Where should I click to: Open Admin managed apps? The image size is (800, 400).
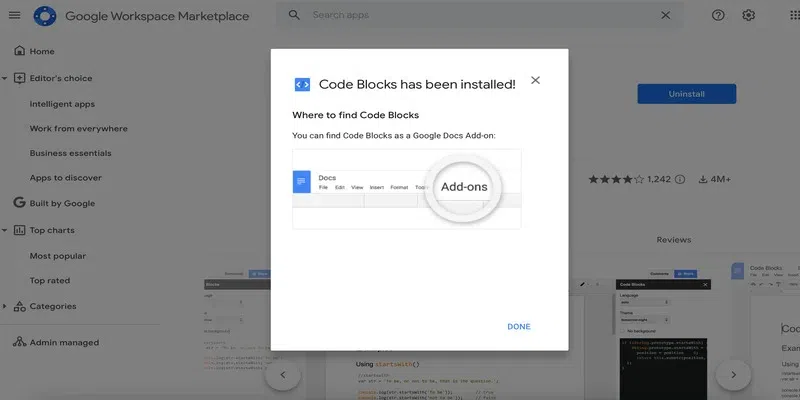tap(64, 342)
